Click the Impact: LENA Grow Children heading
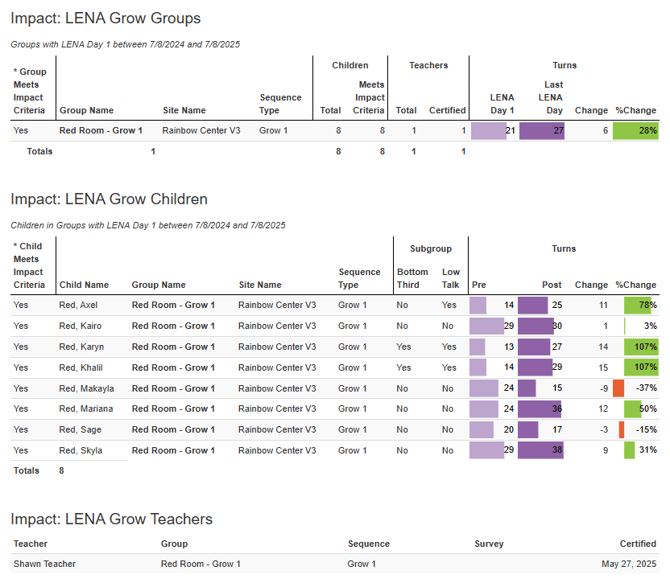This screenshot has width=670, height=587. [x=109, y=199]
